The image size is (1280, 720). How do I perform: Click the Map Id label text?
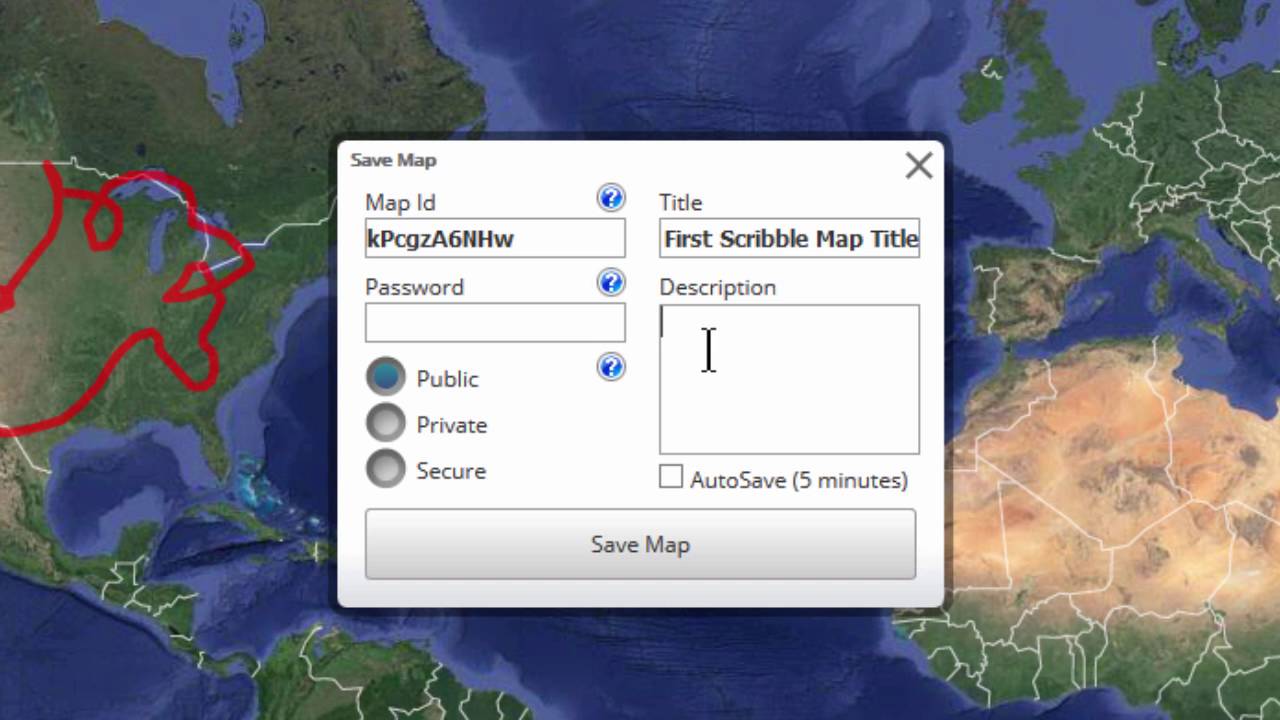[x=400, y=202]
